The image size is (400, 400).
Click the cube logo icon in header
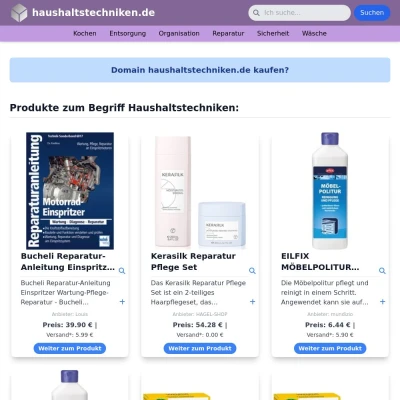(x=19, y=13)
